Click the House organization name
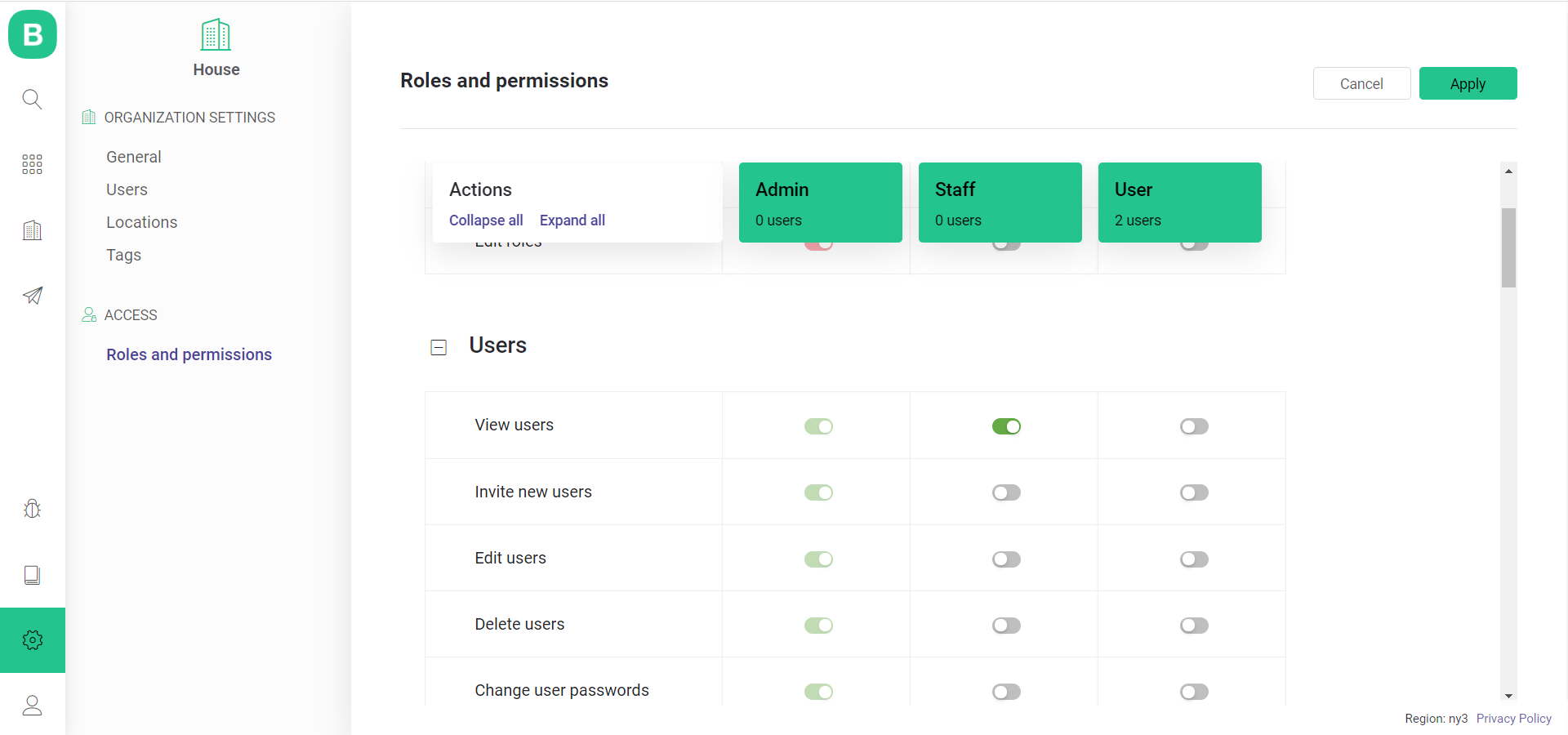 (x=216, y=70)
